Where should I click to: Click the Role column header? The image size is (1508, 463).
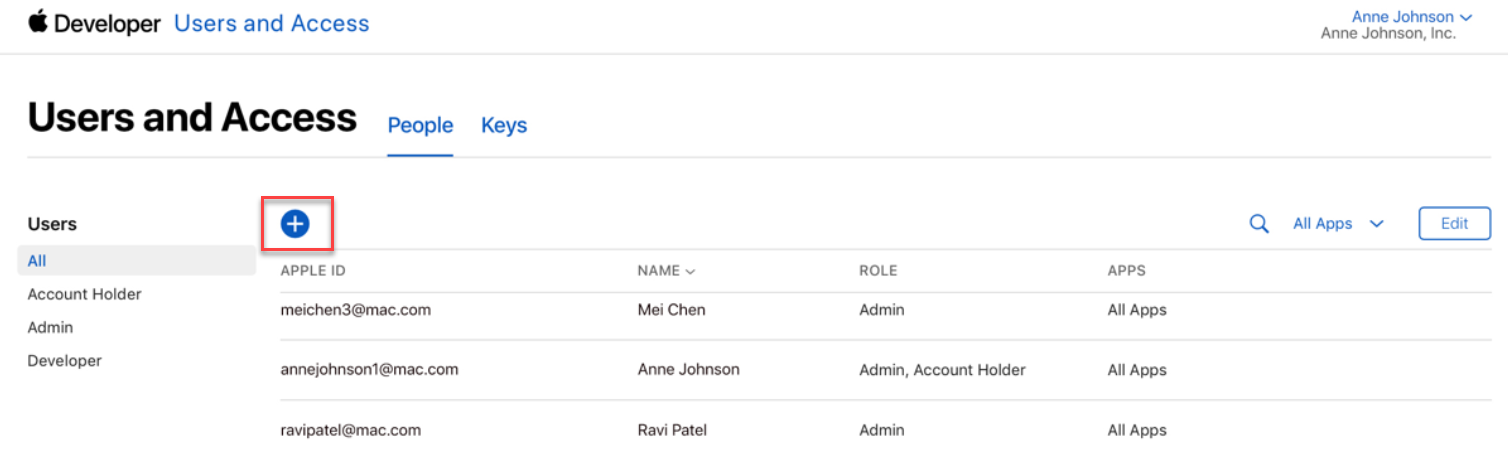(878, 271)
